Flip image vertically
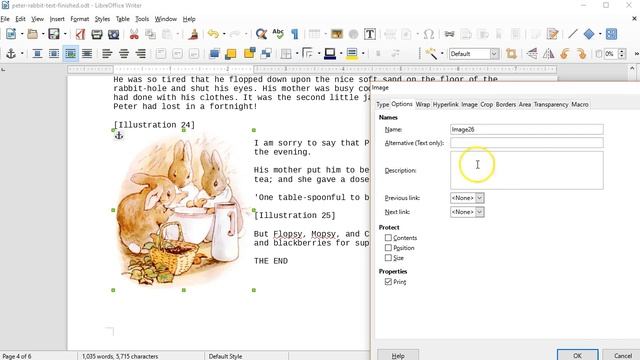Image resolution: width=640 pixels, height=360 pixels. (532, 53)
